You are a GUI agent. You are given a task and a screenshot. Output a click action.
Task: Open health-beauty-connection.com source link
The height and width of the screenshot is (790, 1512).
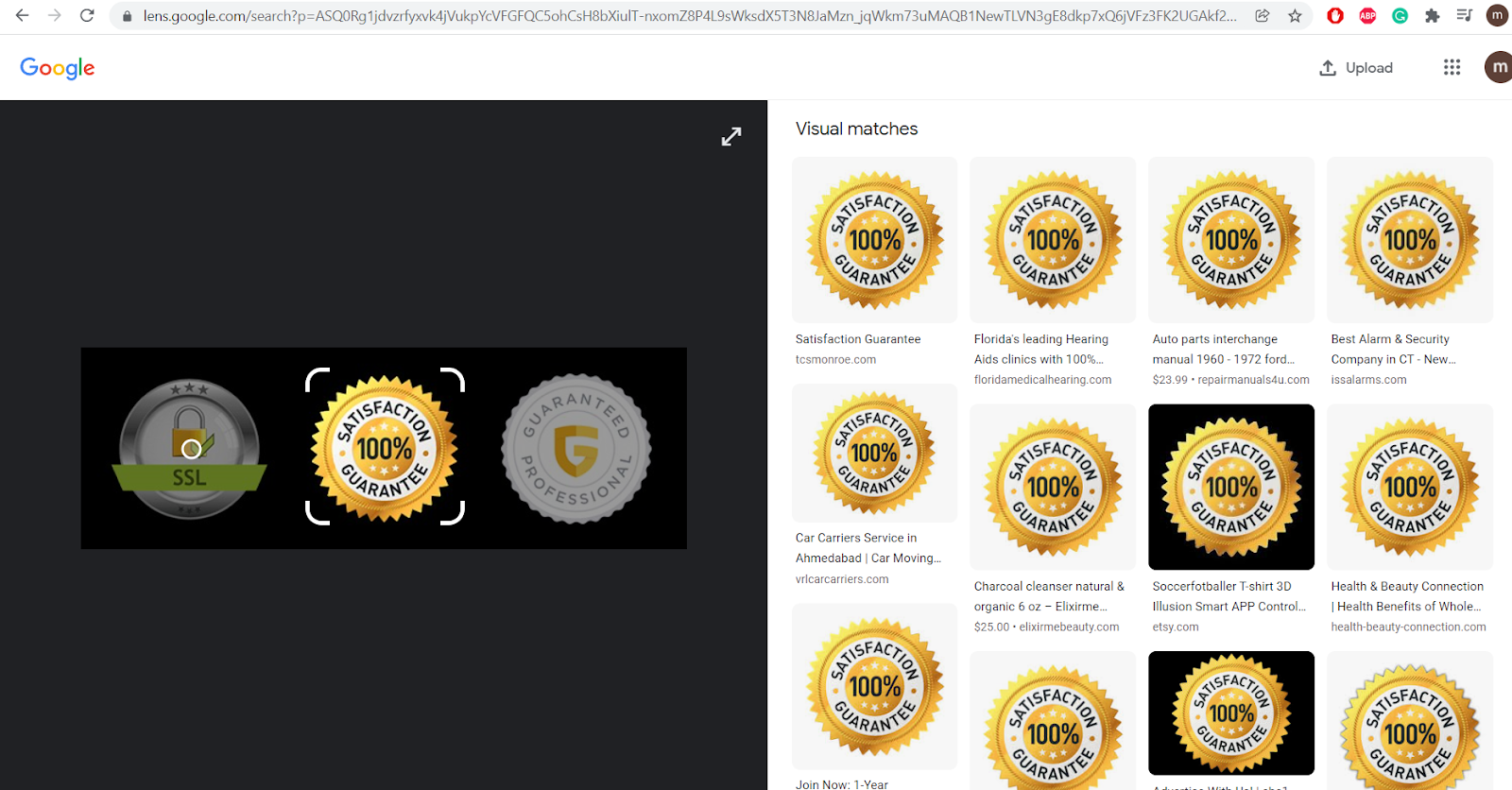(1408, 627)
